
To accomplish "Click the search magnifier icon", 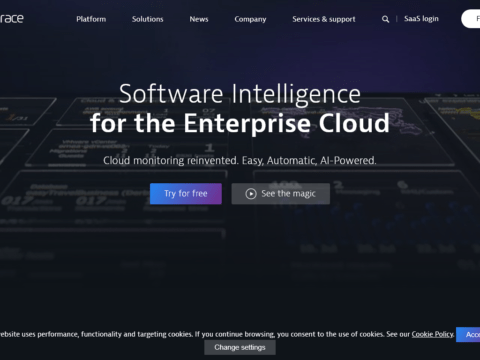I will pos(385,19).
